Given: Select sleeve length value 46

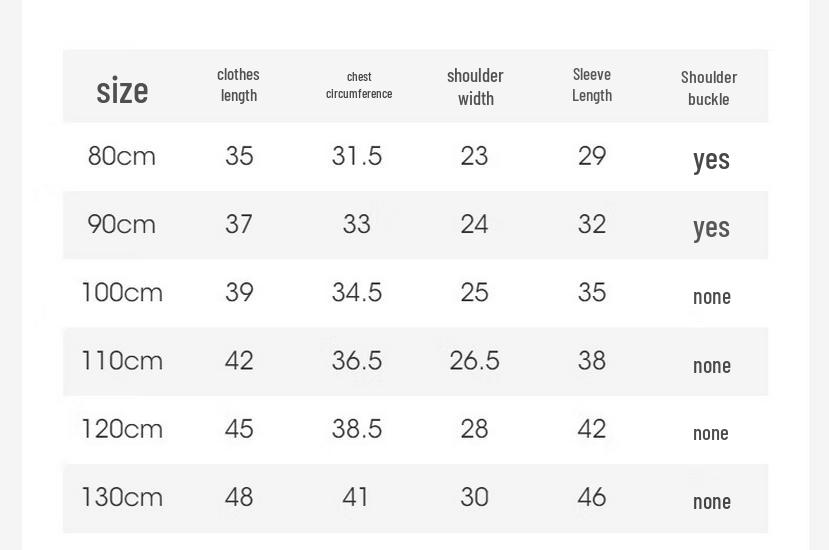Looking at the screenshot, I should point(592,497).
